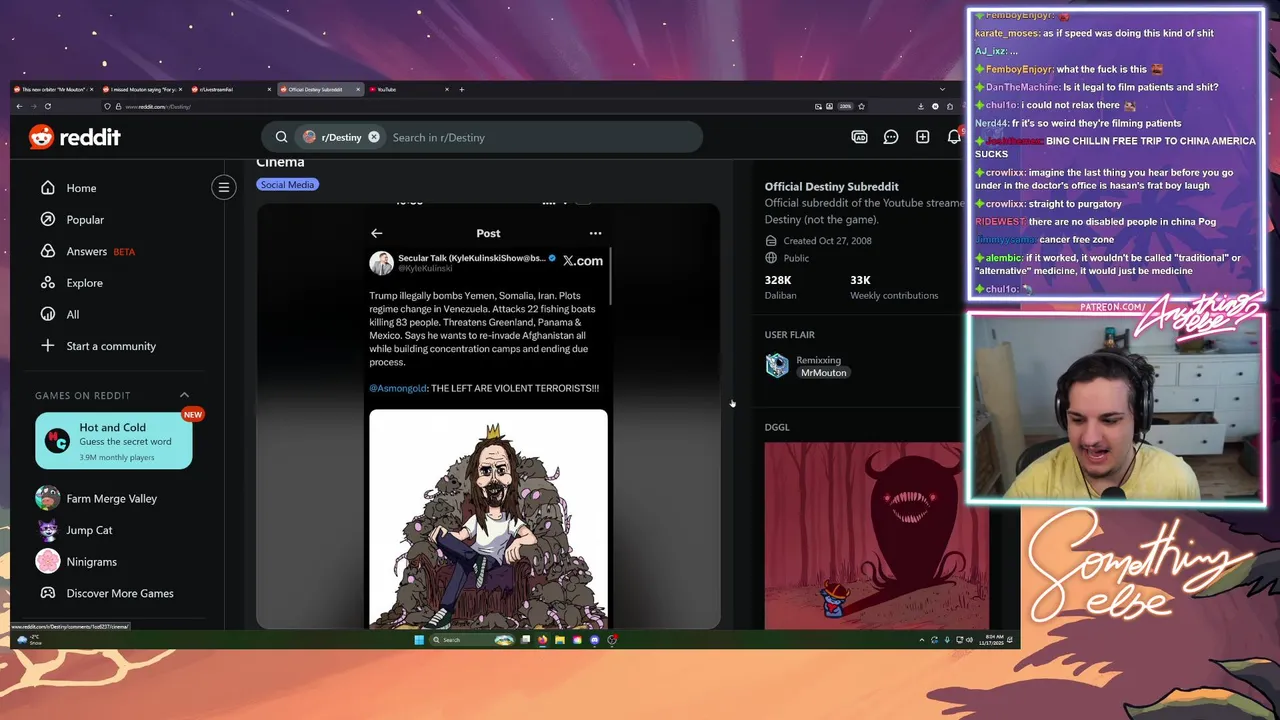The image size is (1280, 720).
Task: Open the Reddit chat icon
Action: point(891,137)
